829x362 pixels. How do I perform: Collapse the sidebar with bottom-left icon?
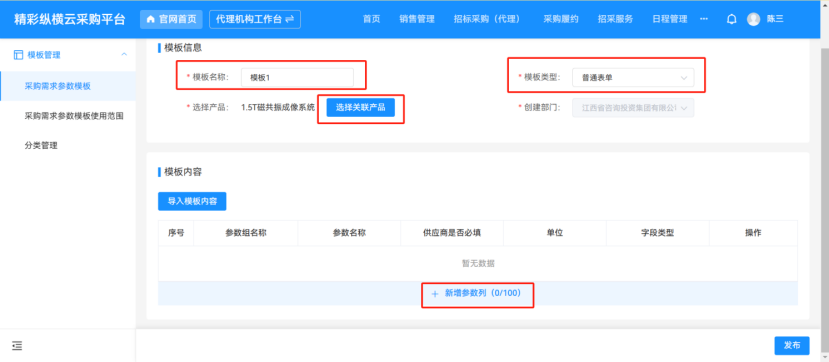coord(17,346)
